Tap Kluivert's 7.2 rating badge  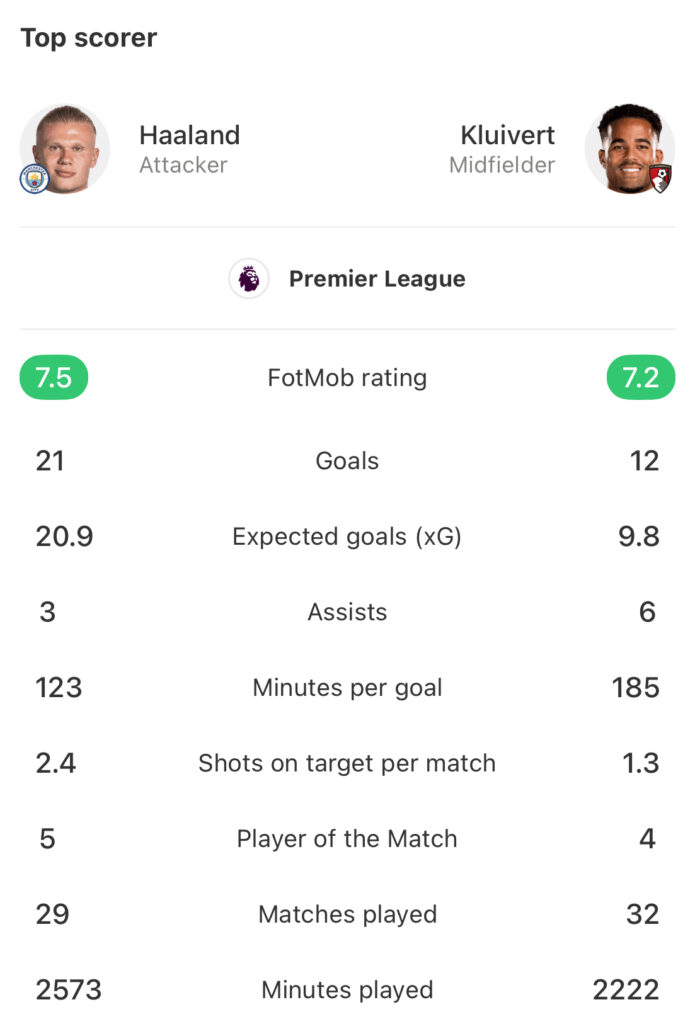pos(641,377)
